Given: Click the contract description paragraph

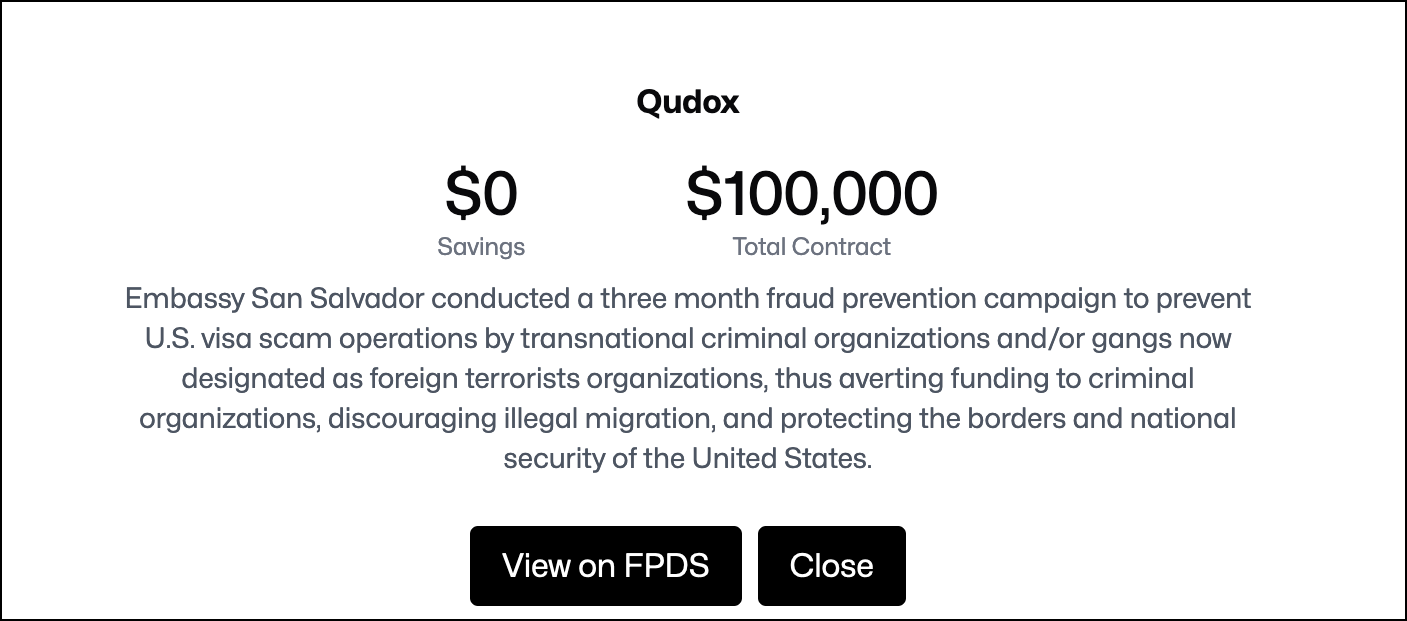Looking at the screenshot, I should 687,378.
